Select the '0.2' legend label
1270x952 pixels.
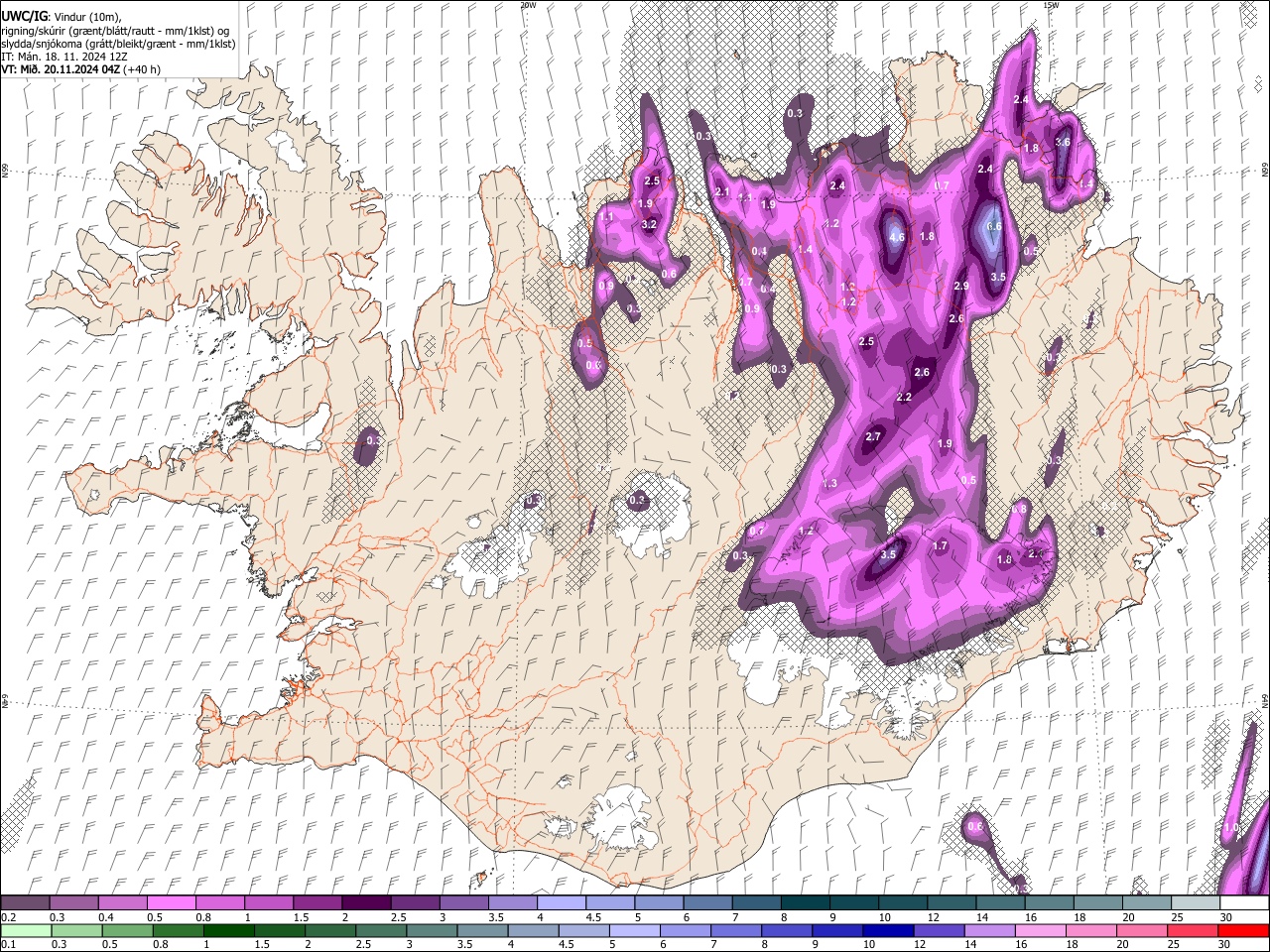click(8, 917)
